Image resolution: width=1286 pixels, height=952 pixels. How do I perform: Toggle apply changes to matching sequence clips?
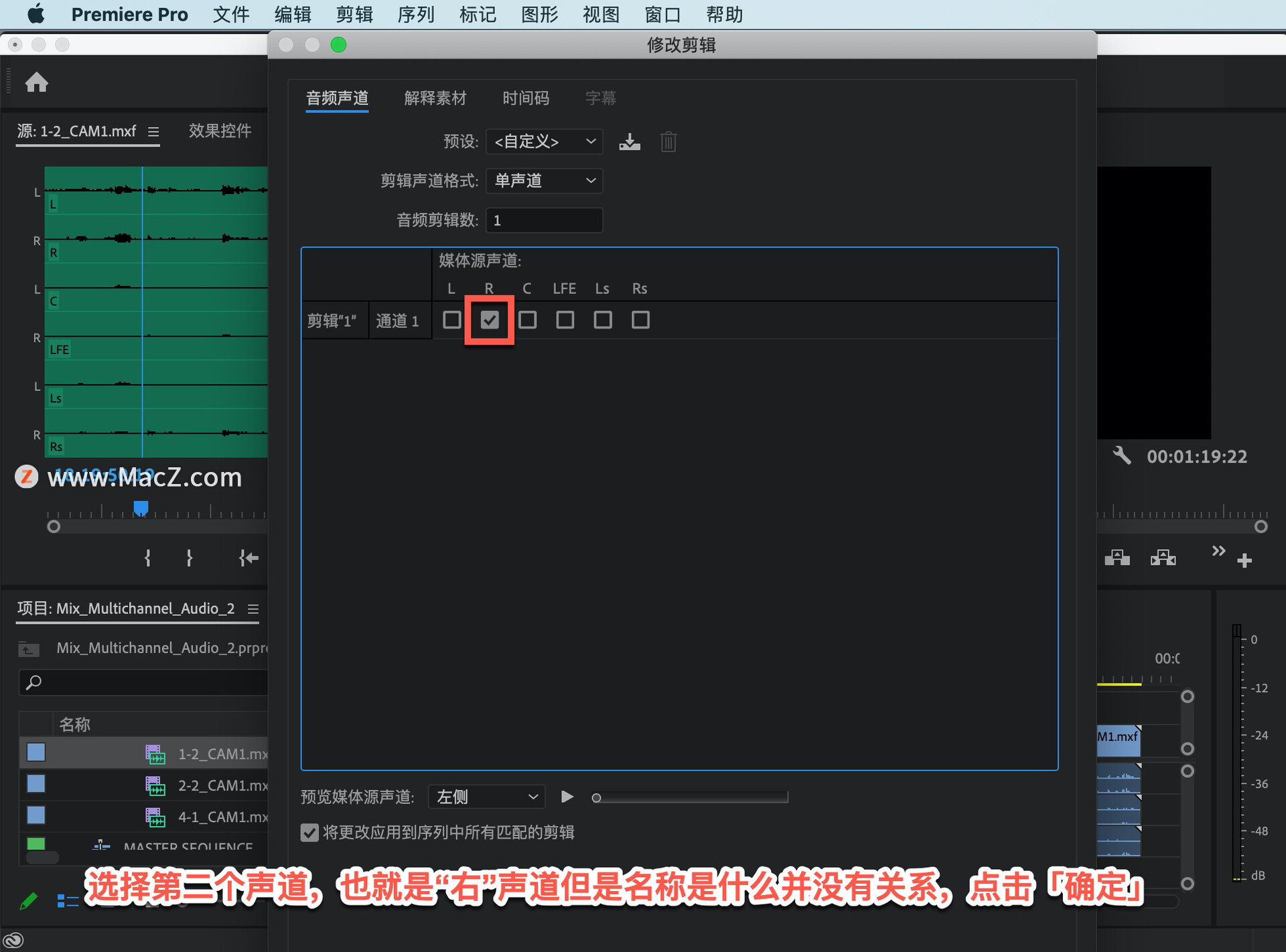click(x=309, y=832)
